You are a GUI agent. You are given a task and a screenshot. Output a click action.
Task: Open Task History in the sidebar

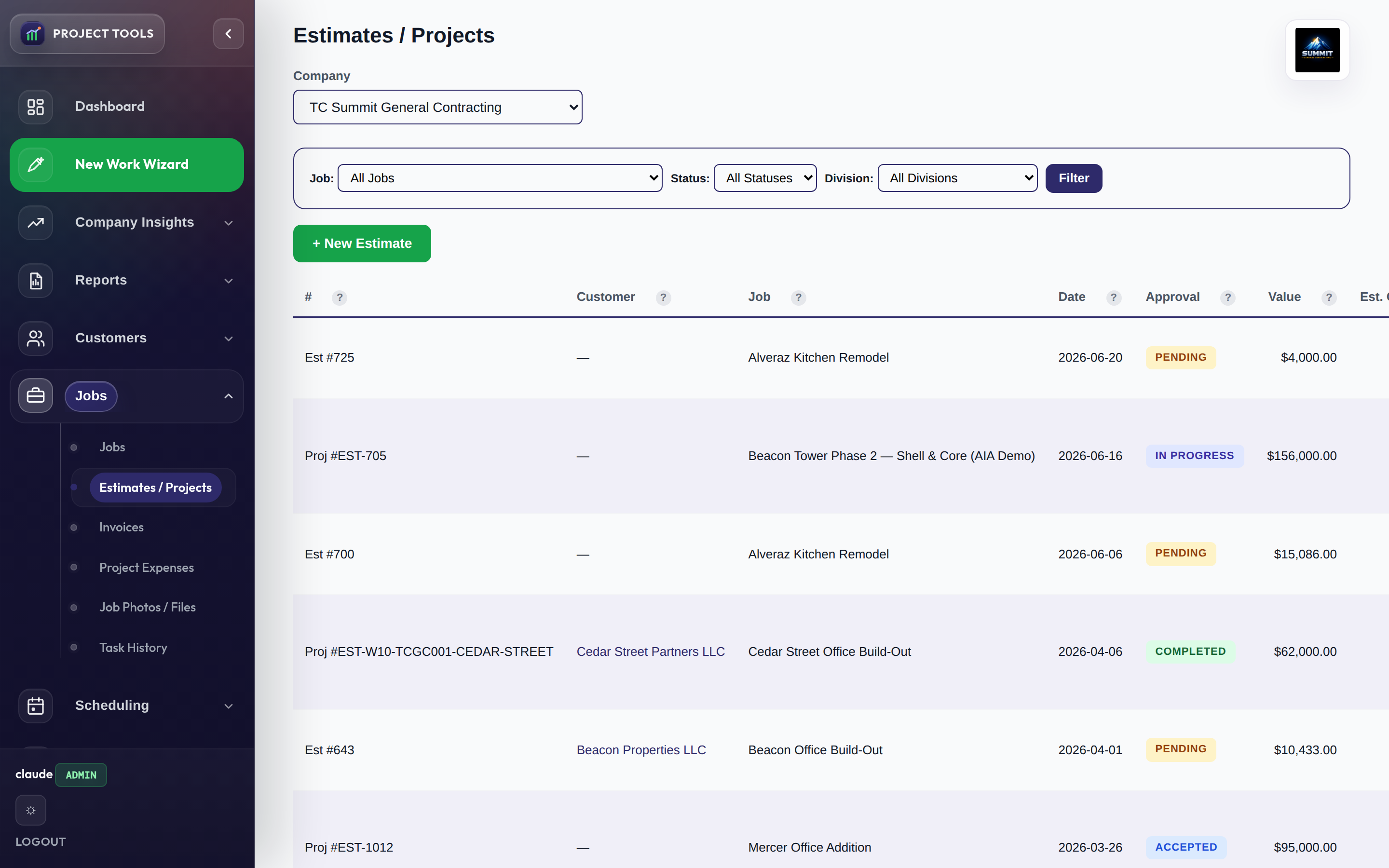pos(133,648)
